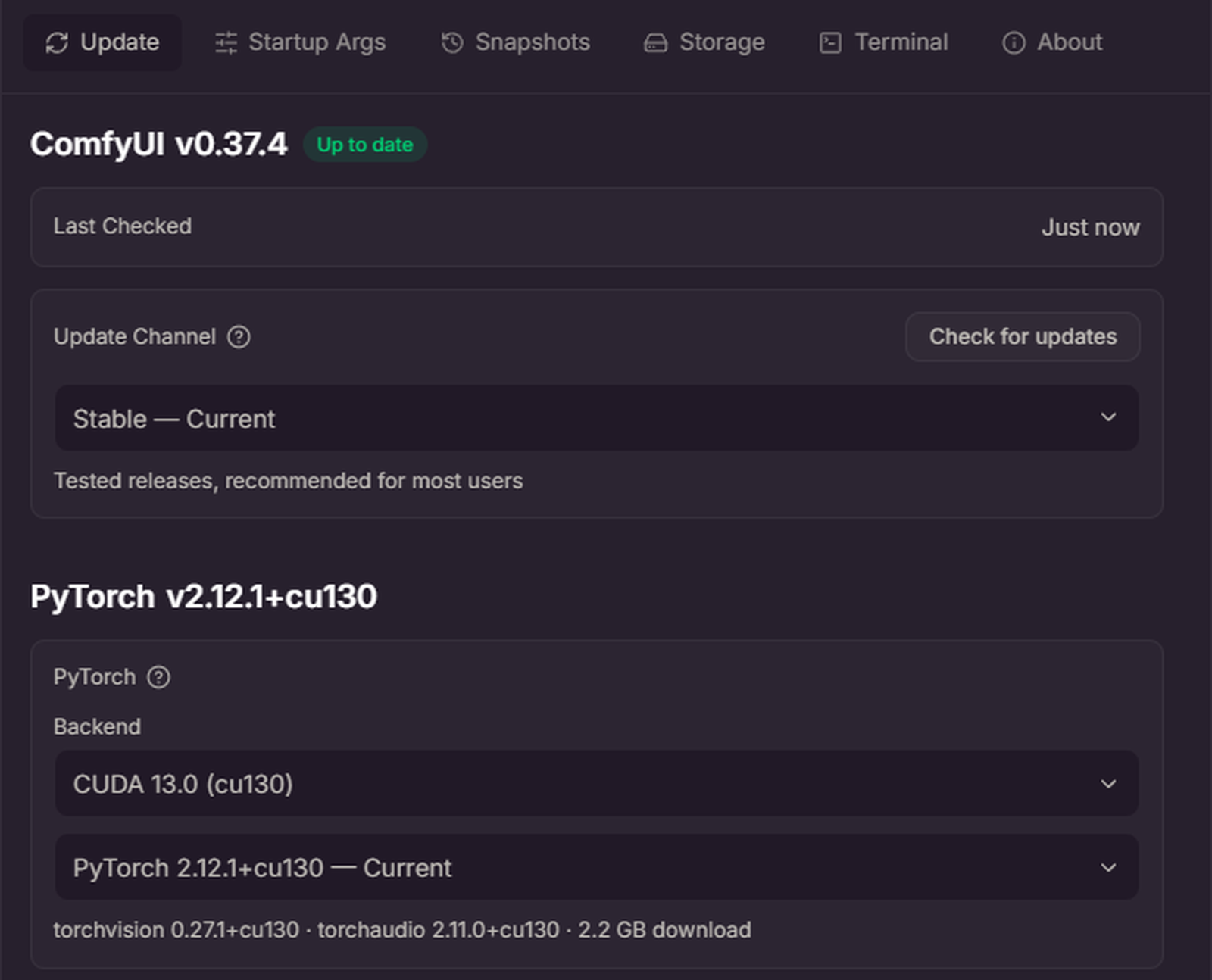Open the PyTorch 2.12.1+cu130 version dropdown
Screen dimensions: 1212x980
[596, 867]
